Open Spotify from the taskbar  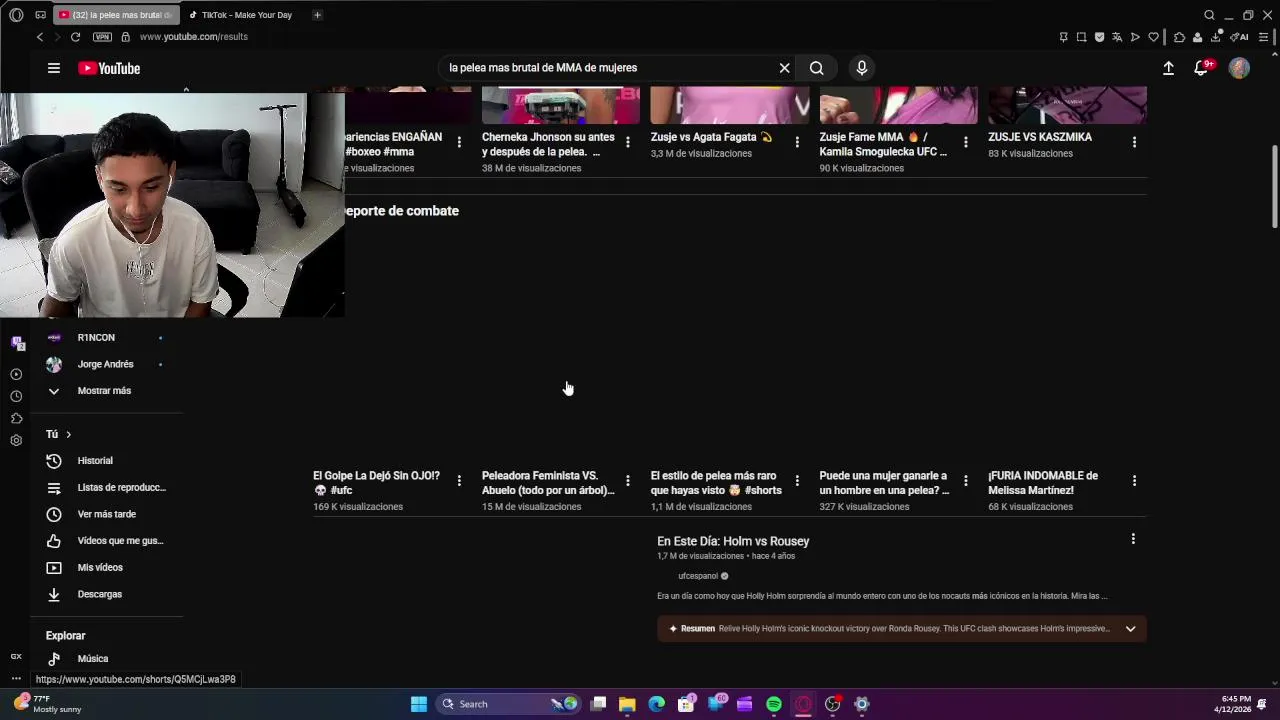coord(774,704)
